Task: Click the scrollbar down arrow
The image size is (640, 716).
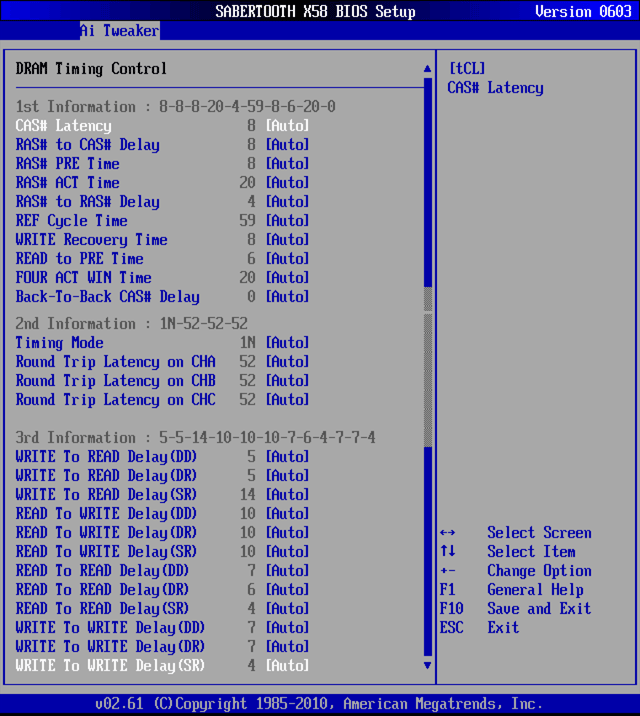Action: pyautogui.click(x=427, y=665)
